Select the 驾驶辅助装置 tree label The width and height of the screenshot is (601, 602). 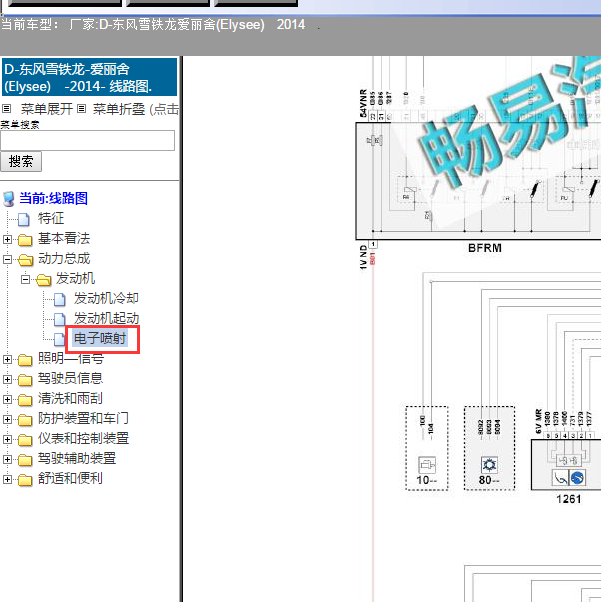coord(77,458)
